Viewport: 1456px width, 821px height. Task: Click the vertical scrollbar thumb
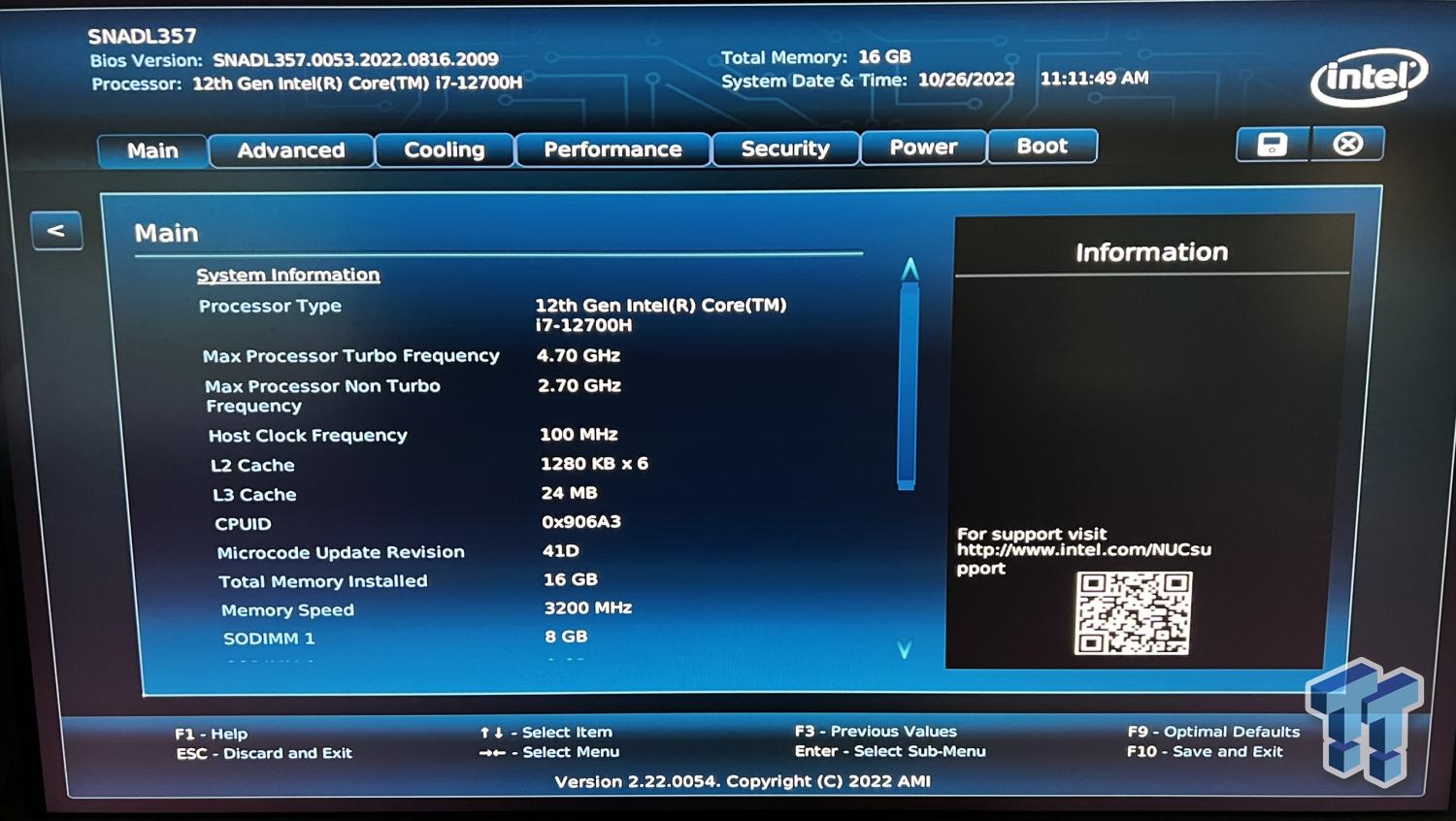click(x=908, y=384)
